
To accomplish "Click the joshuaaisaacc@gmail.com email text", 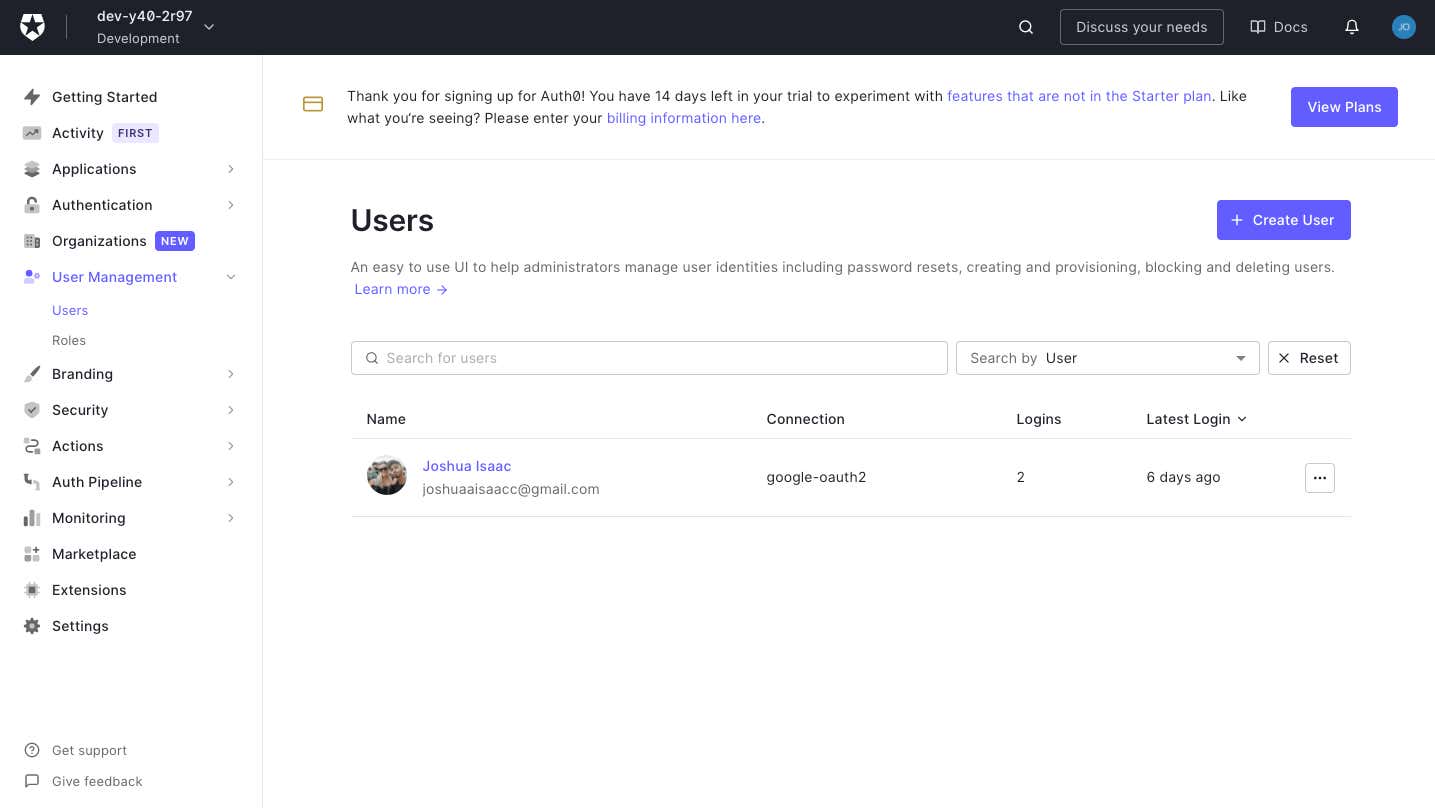I will (x=511, y=489).
